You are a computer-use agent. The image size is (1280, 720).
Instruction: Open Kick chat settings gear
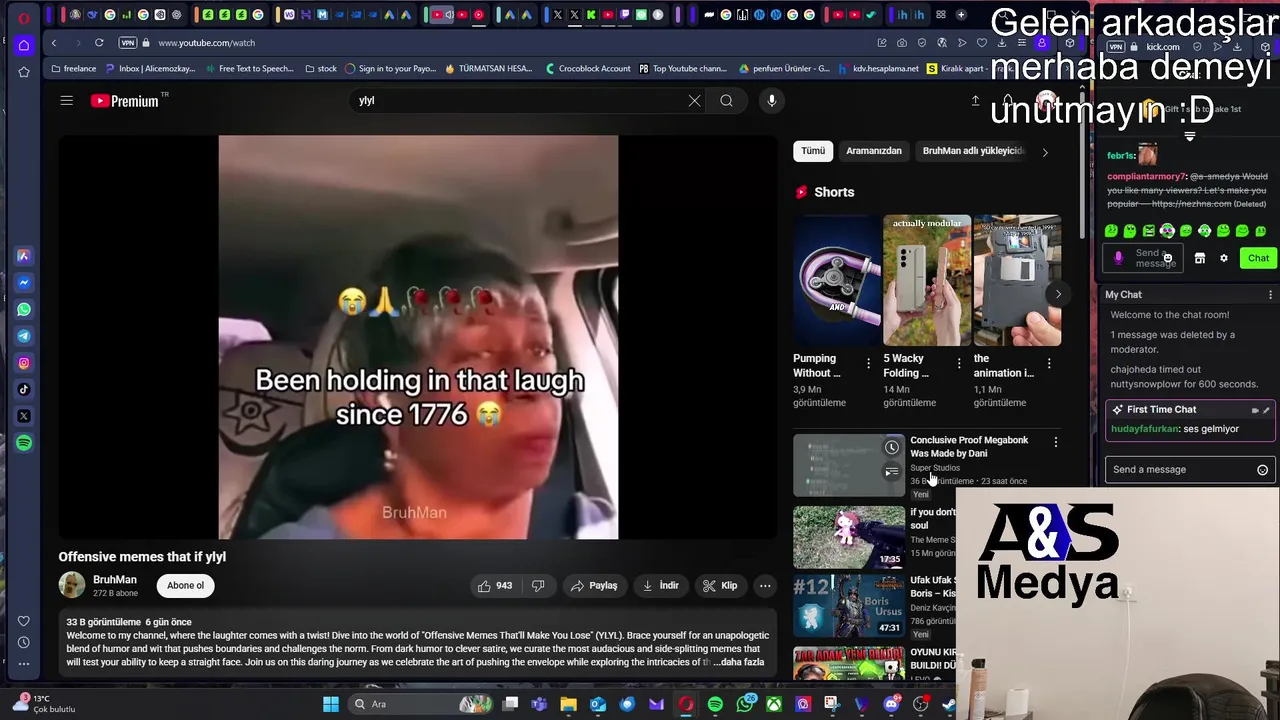pos(1223,258)
